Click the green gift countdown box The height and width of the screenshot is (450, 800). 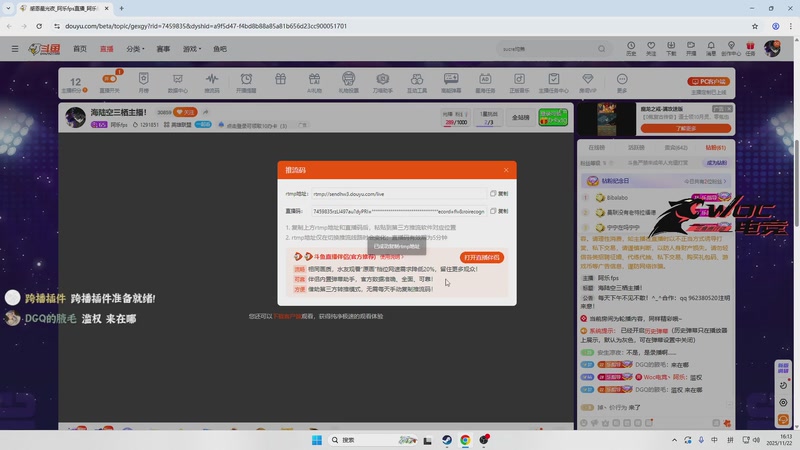click(553, 117)
